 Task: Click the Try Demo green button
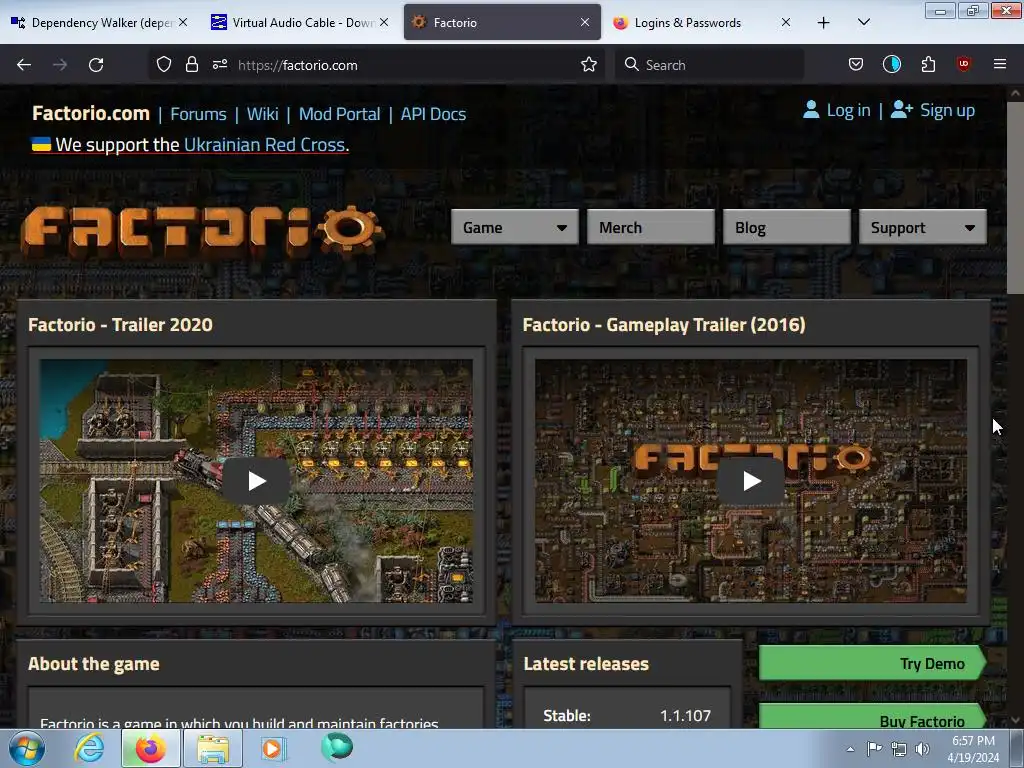[872, 663]
